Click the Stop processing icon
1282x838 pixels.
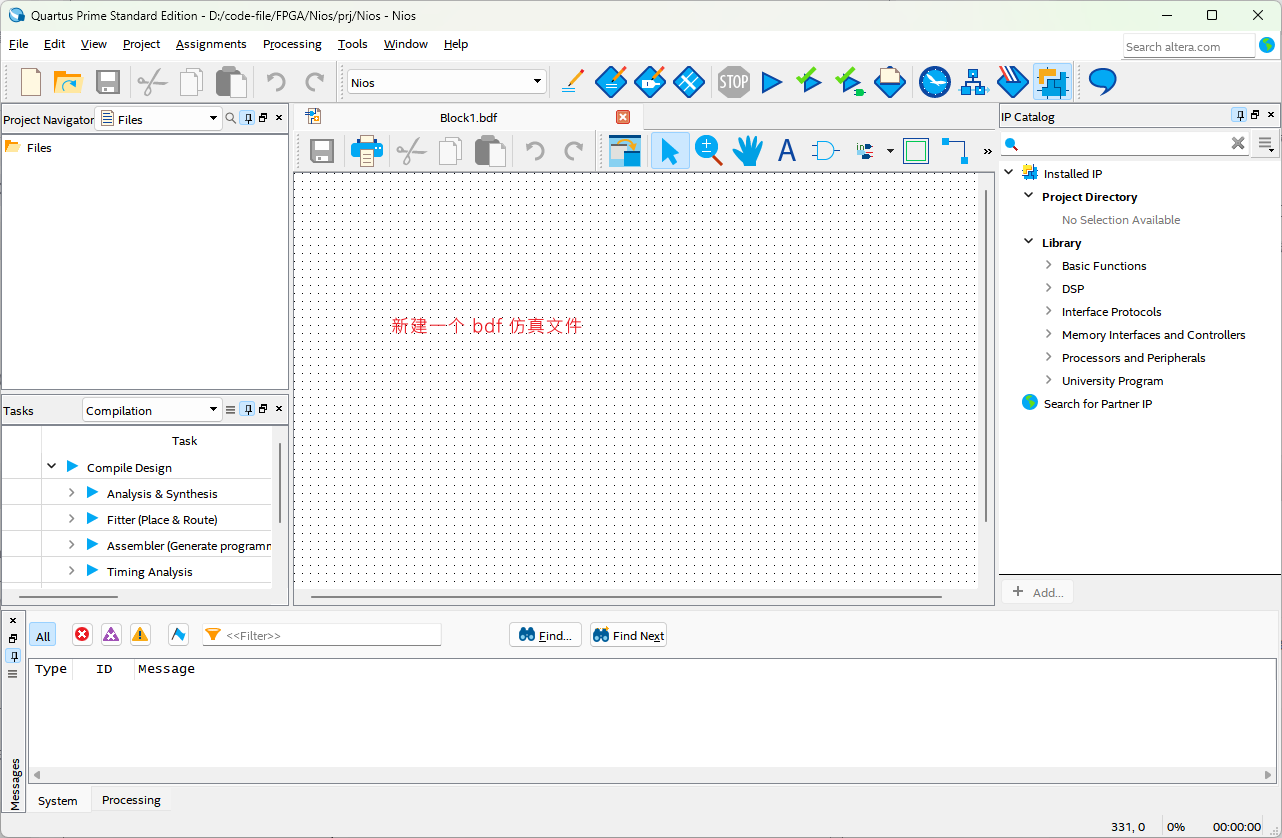733,82
